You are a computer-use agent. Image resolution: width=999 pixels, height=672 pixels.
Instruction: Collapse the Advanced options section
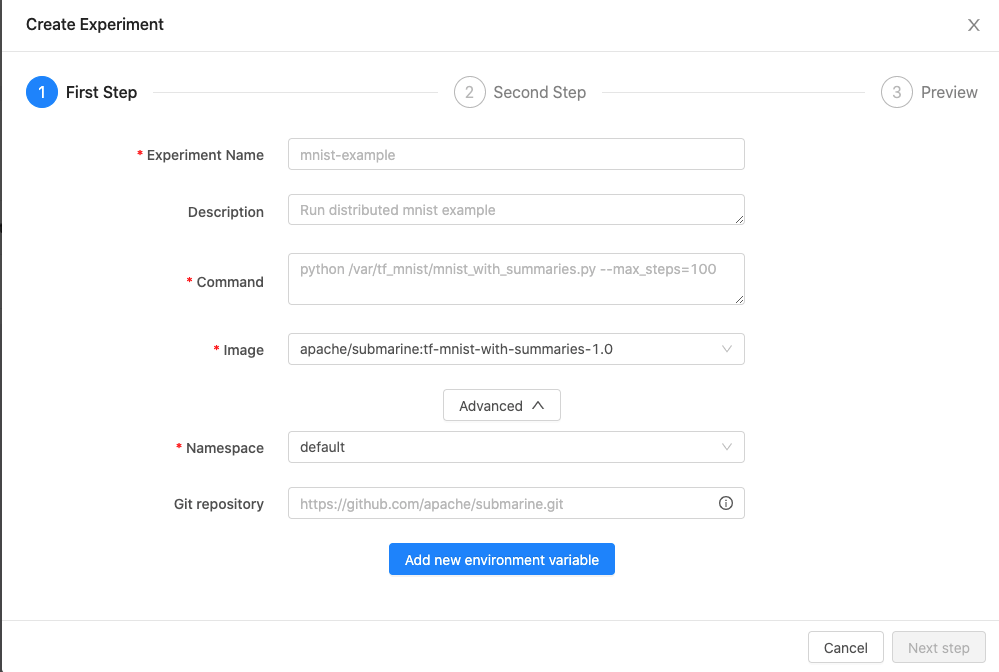point(502,405)
